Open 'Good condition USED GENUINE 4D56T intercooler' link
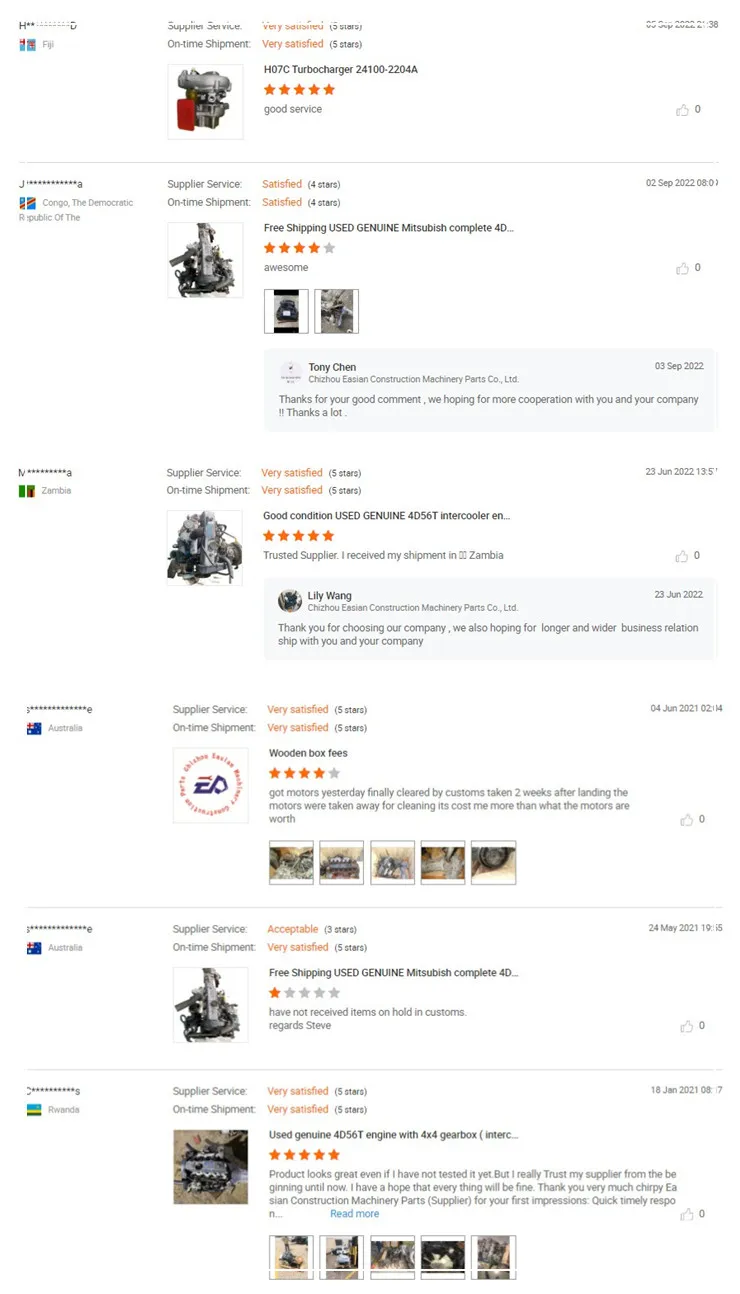Image resolution: width=740 pixels, height=1294 pixels. click(387, 516)
